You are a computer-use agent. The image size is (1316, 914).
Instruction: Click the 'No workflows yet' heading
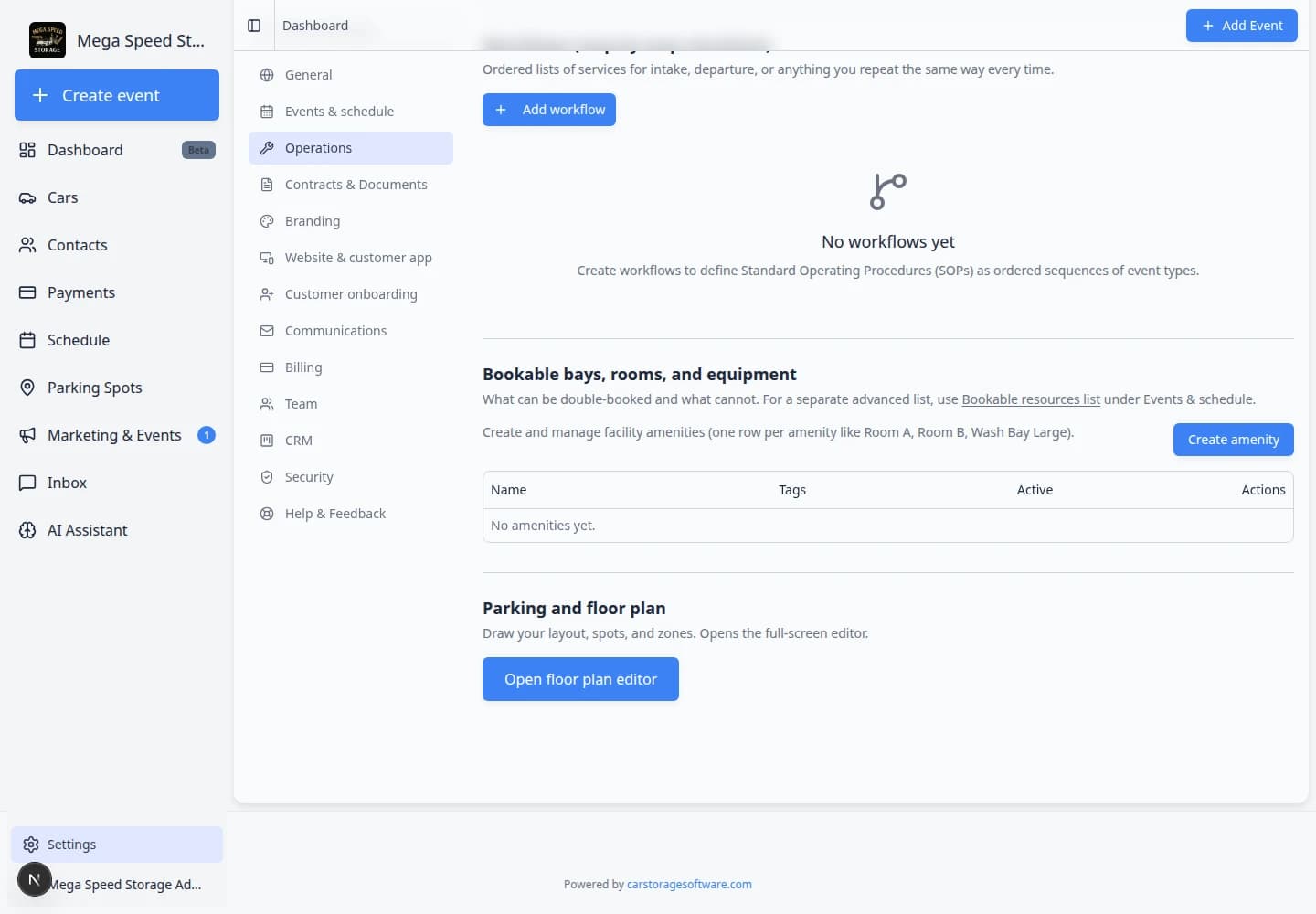tap(888, 242)
